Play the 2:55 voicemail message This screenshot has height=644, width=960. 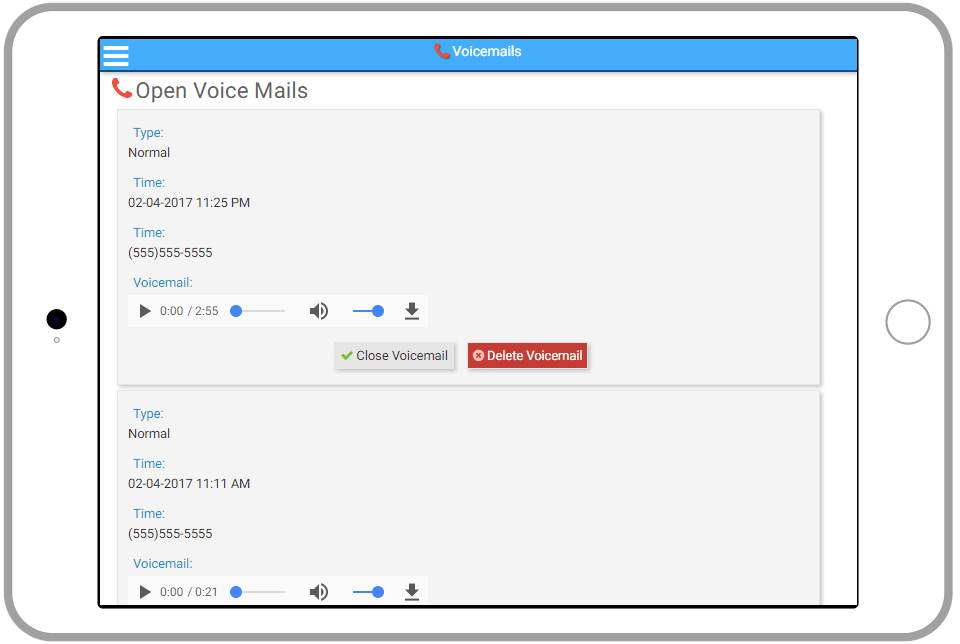tap(144, 311)
